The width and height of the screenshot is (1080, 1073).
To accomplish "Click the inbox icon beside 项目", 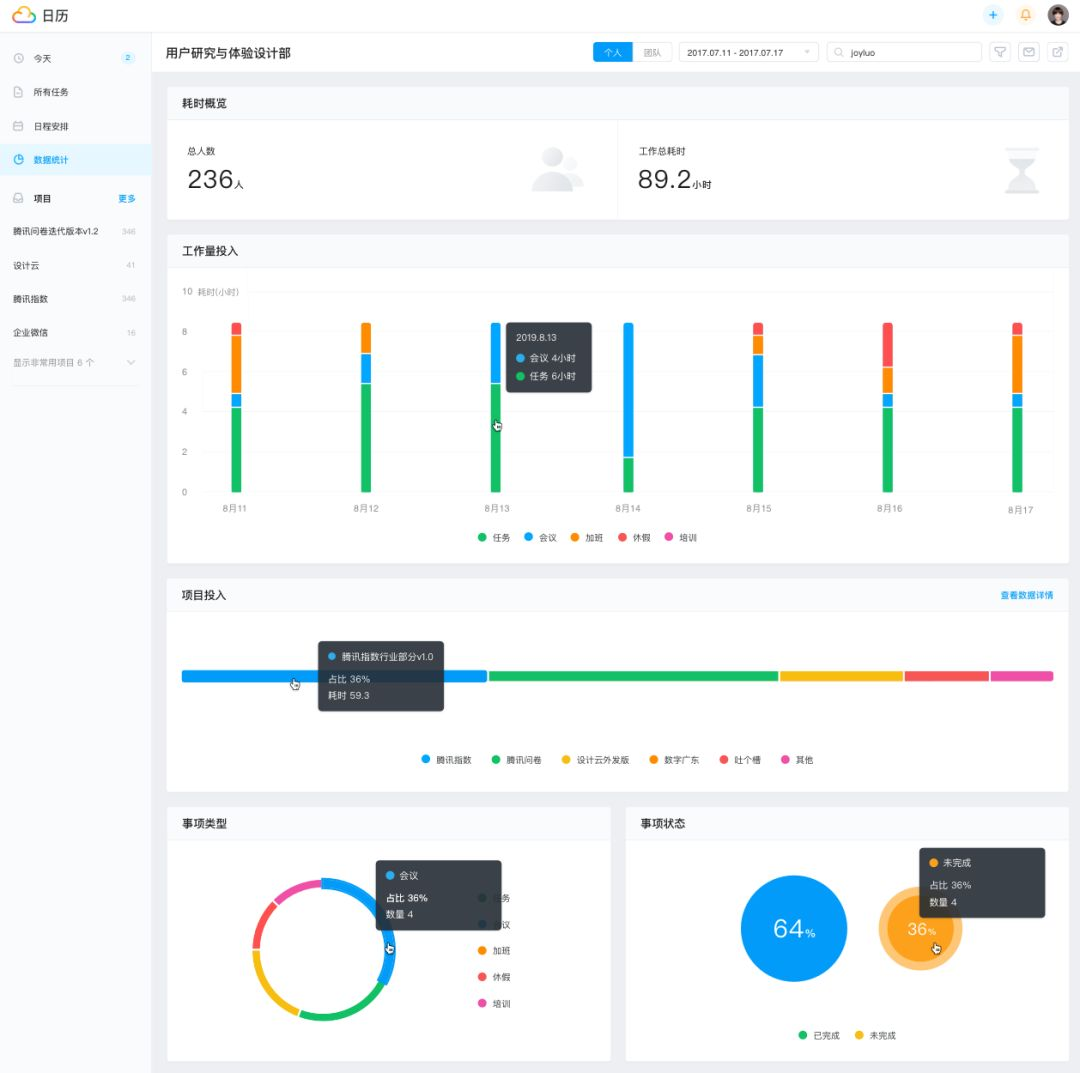I will [19, 198].
